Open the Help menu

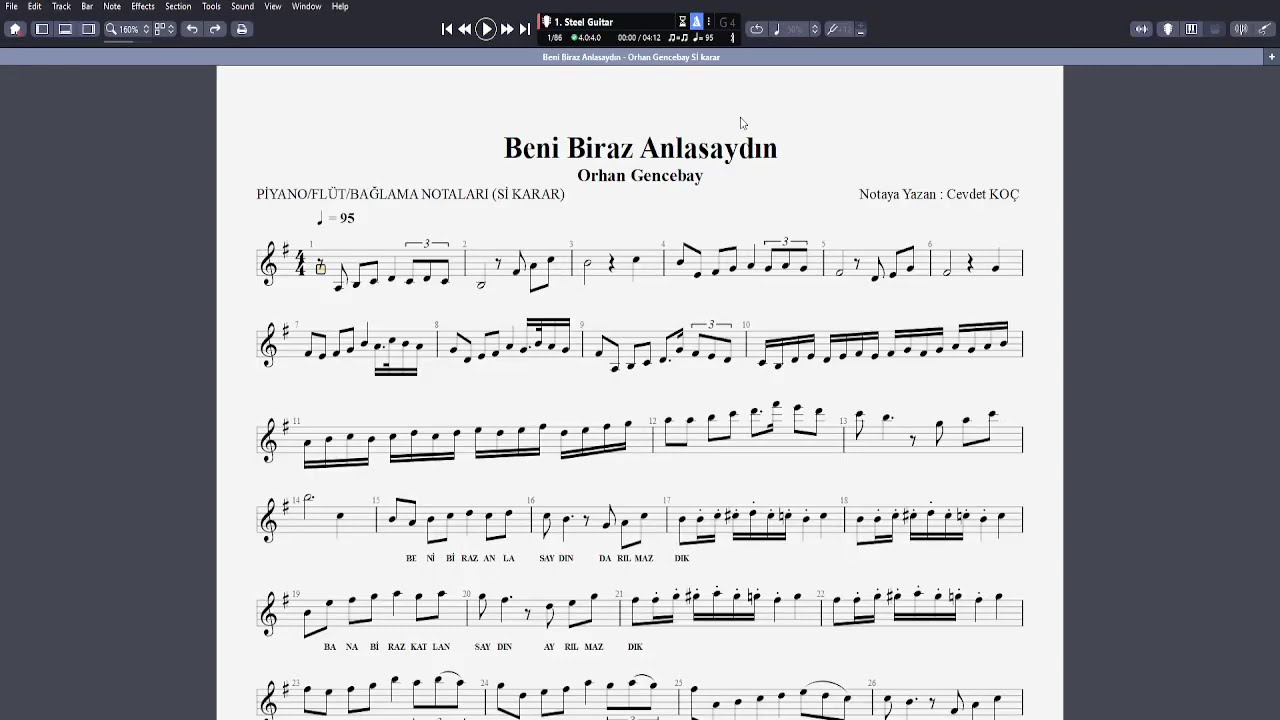(340, 6)
